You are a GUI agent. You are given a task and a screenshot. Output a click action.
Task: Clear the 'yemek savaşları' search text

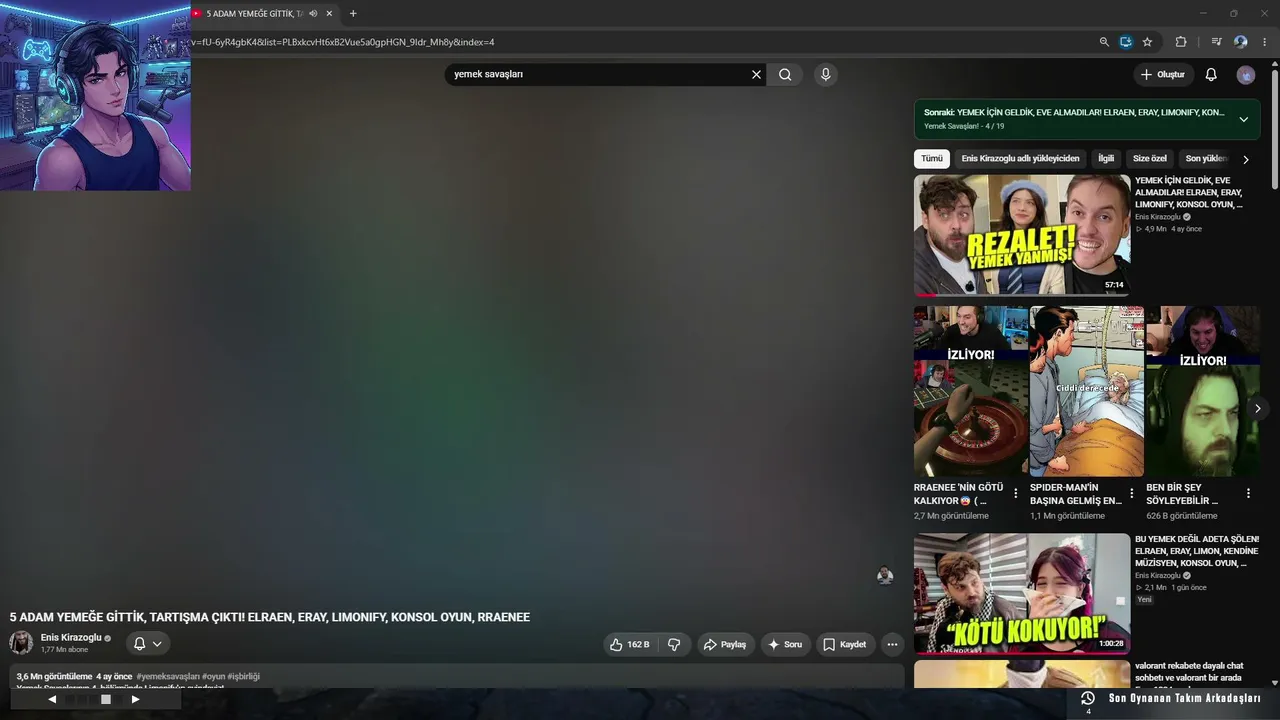(x=756, y=74)
